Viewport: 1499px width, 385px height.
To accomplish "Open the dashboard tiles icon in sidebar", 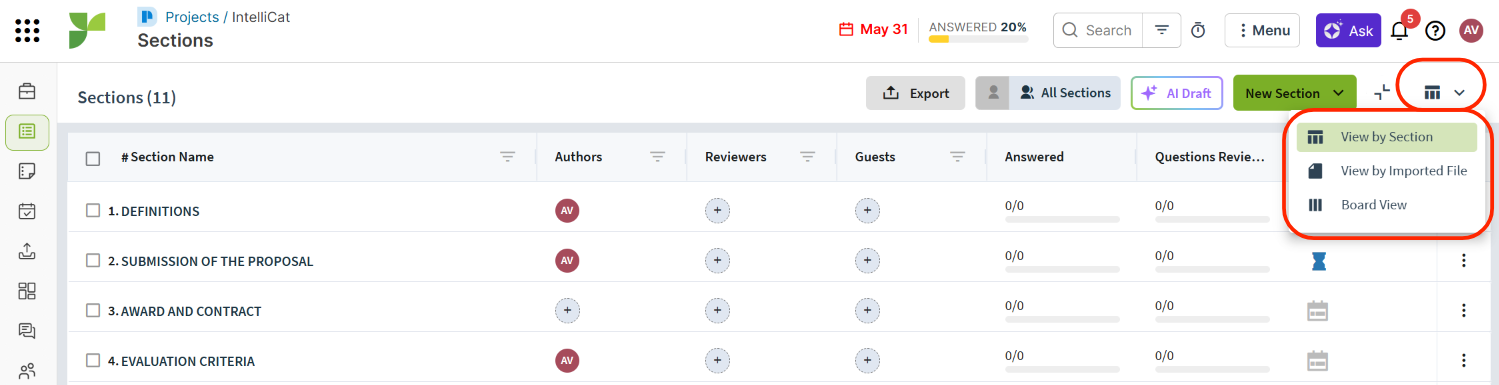I will click(x=28, y=291).
